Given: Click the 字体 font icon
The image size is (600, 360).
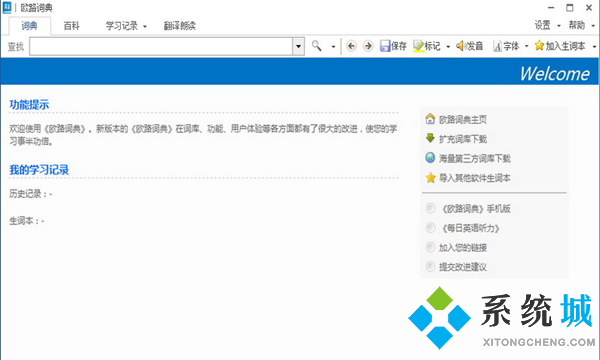Looking at the screenshot, I should tap(497, 46).
